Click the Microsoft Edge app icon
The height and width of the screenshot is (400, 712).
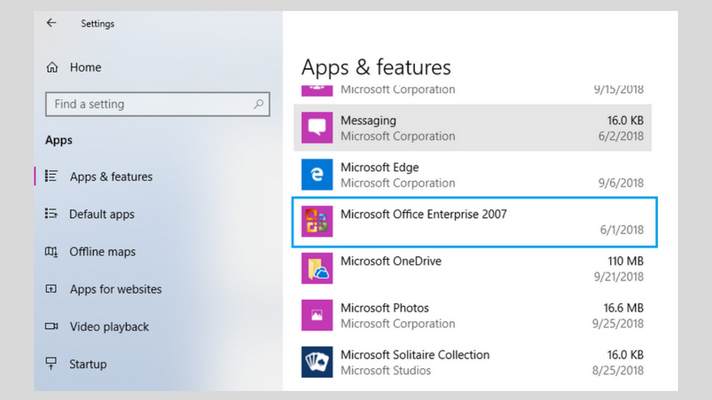tap(317, 174)
